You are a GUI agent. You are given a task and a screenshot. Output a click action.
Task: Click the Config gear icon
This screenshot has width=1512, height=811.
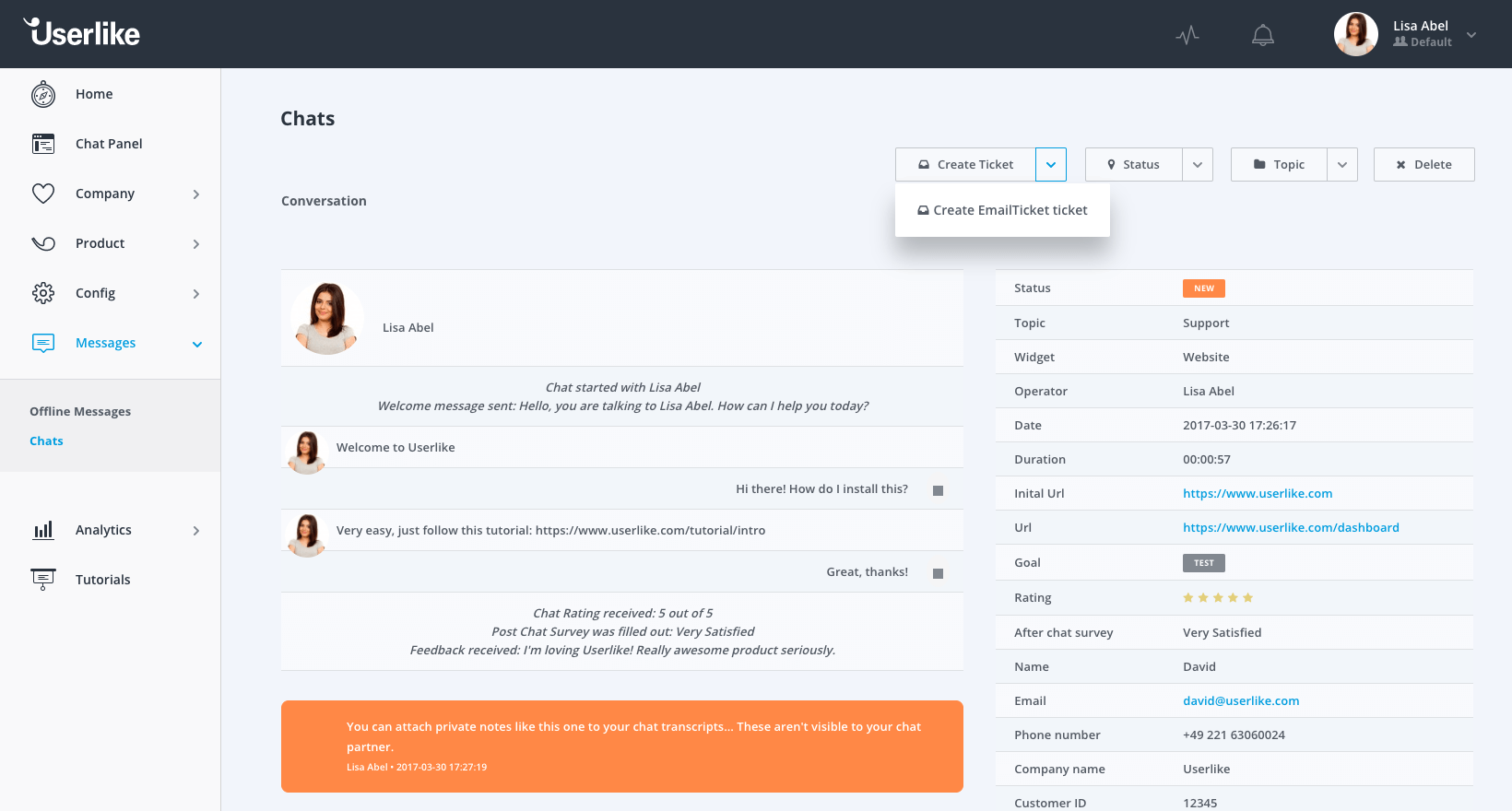(x=43, y=293)
